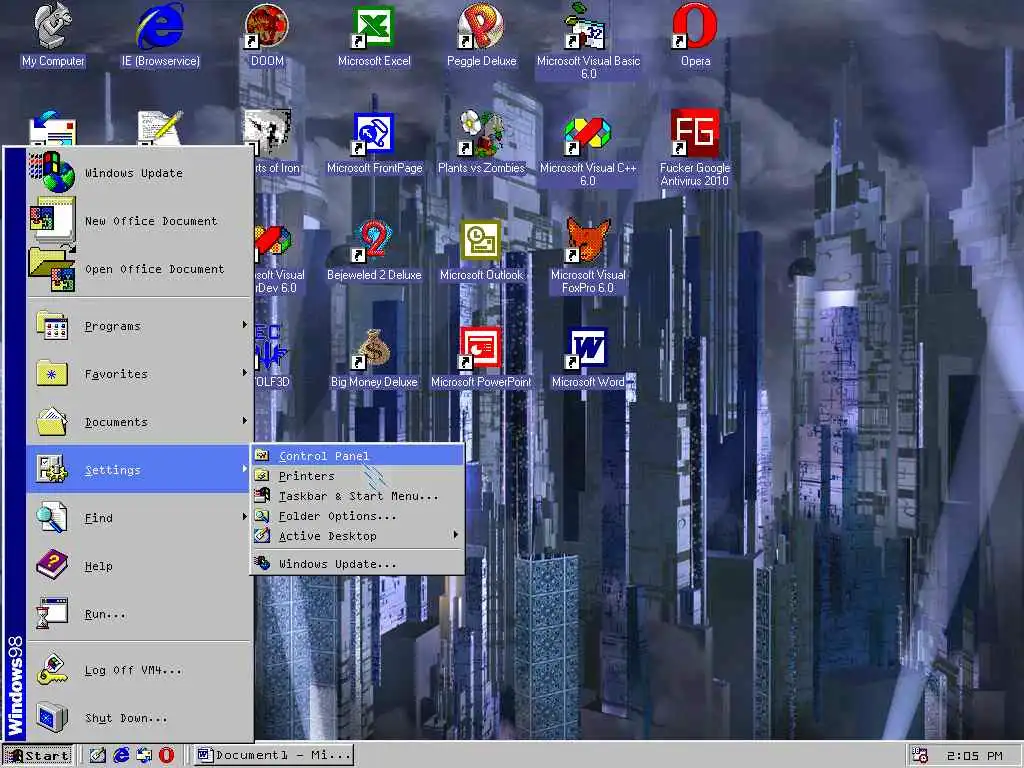
Task: Open Control Panel from Settings submenu
Action: pos(357,456)
